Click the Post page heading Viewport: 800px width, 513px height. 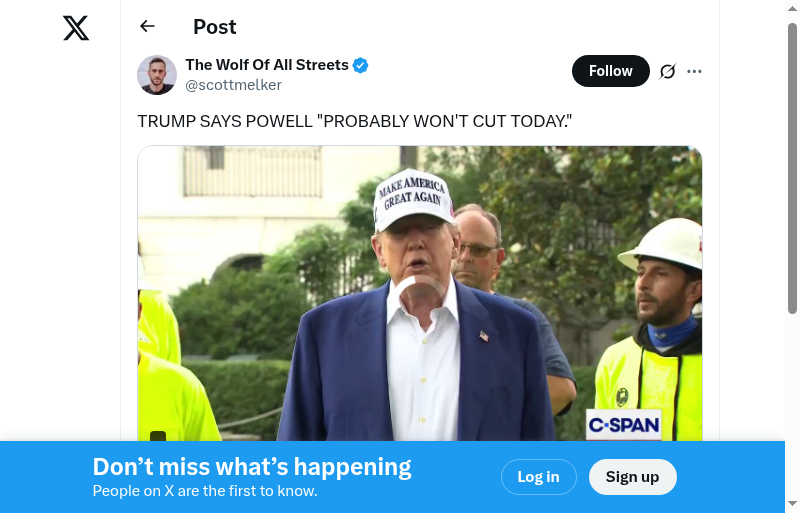point(214,27)
